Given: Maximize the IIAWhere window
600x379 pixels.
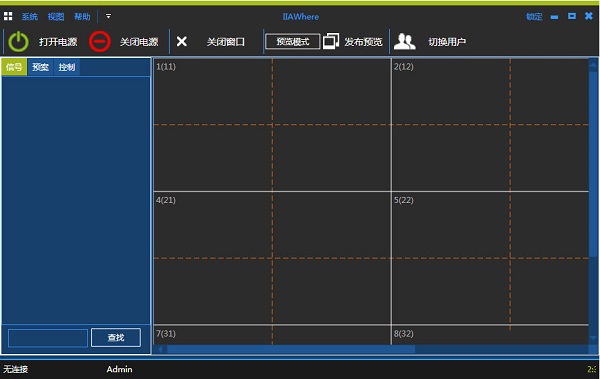Looking at the screenshot, I should 572,16.
